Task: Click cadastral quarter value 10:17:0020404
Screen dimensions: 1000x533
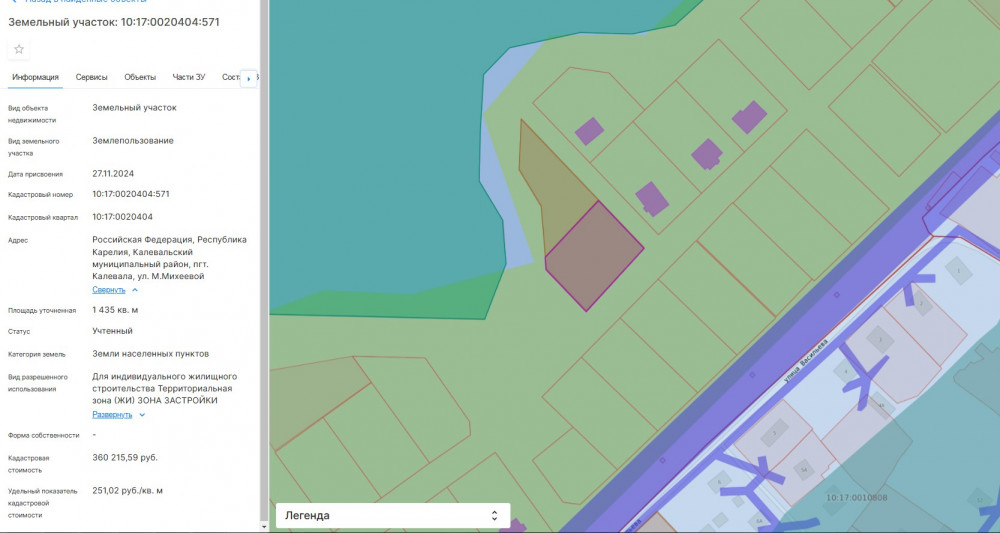Action: [122, 217]
